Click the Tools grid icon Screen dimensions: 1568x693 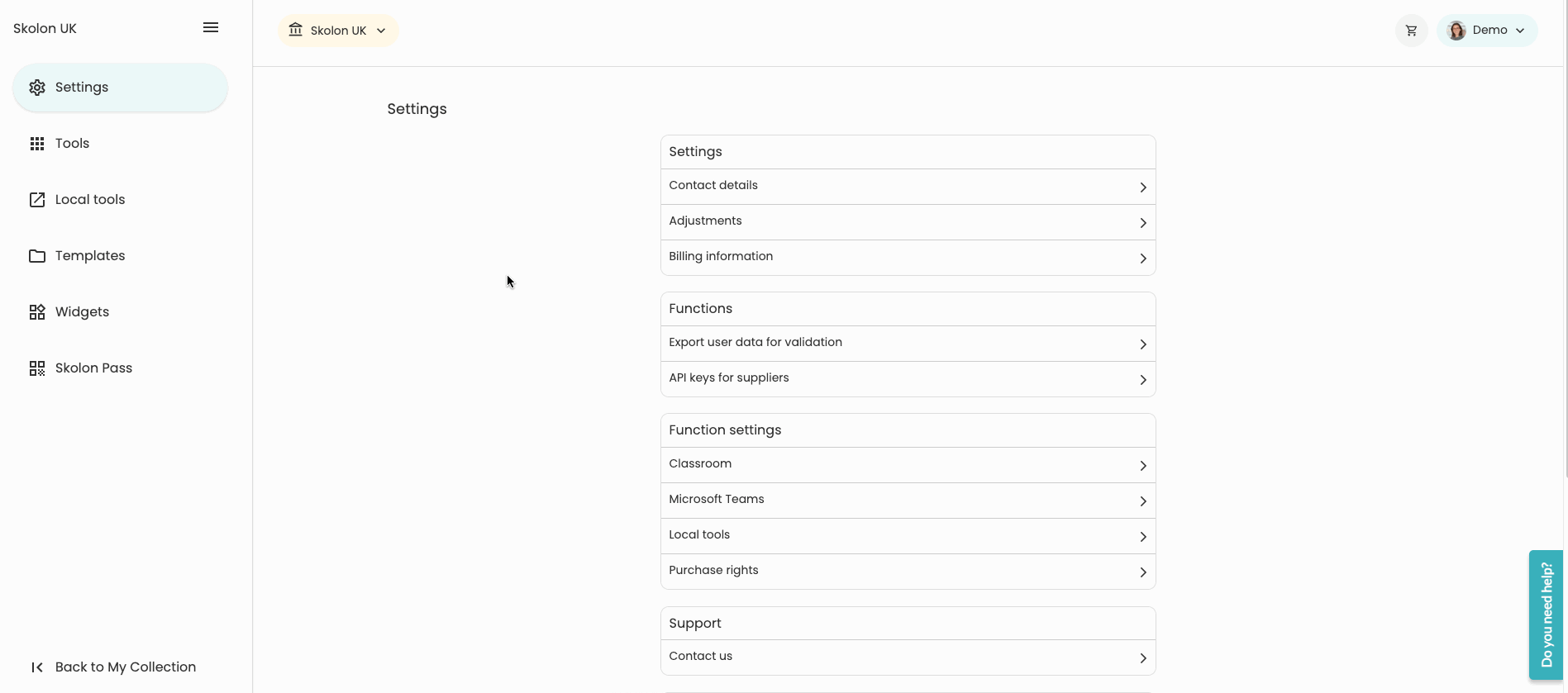pos(37,144)
